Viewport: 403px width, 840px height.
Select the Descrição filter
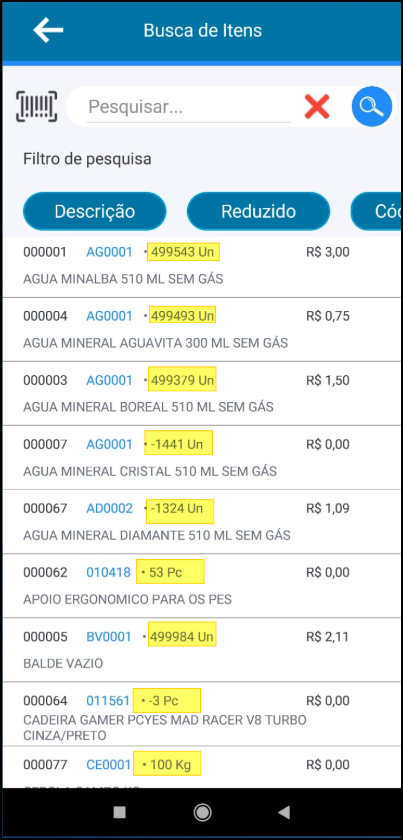[94, 211]
